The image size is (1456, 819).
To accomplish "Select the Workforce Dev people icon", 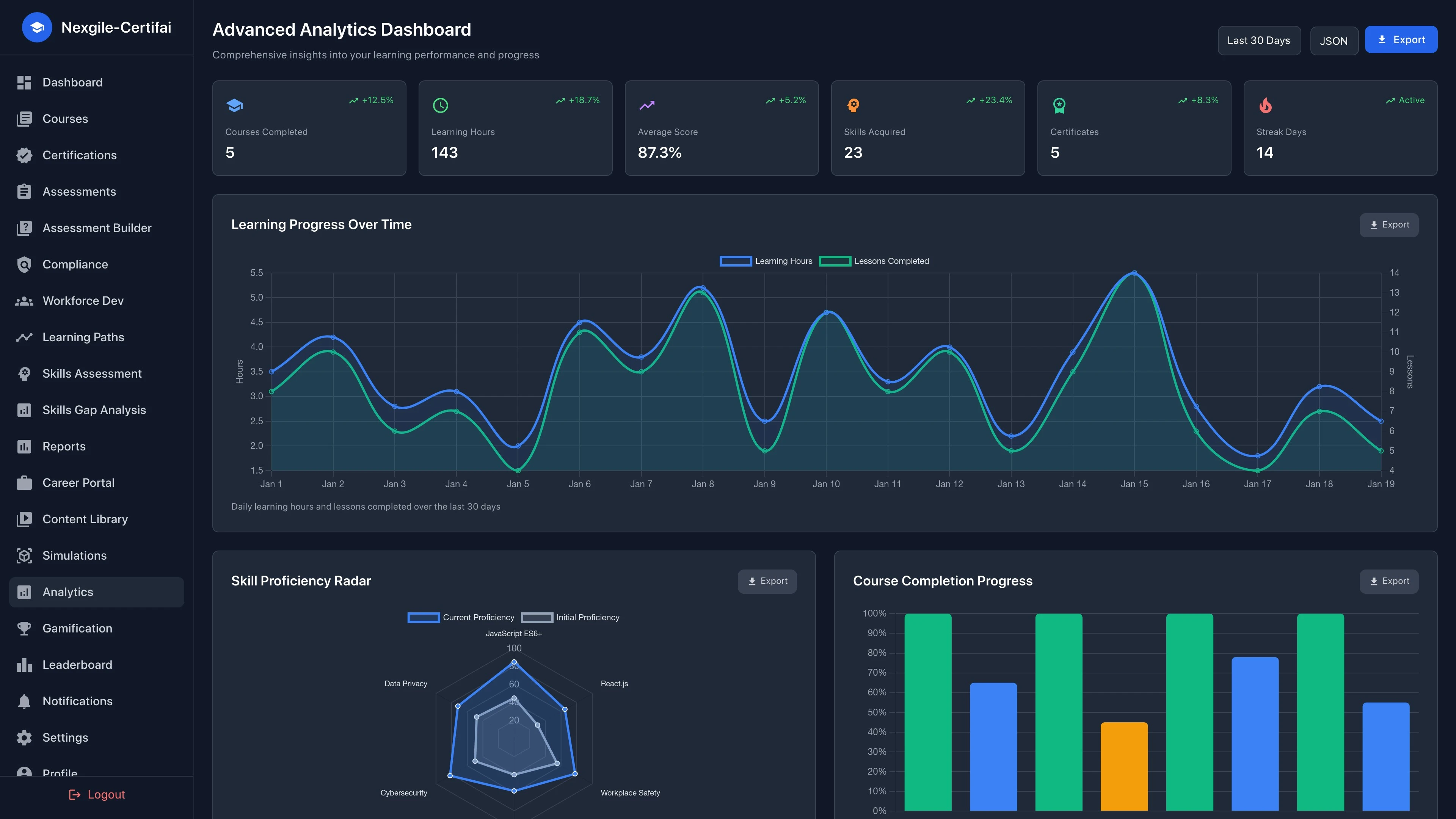I will click(x=24, y=301).
